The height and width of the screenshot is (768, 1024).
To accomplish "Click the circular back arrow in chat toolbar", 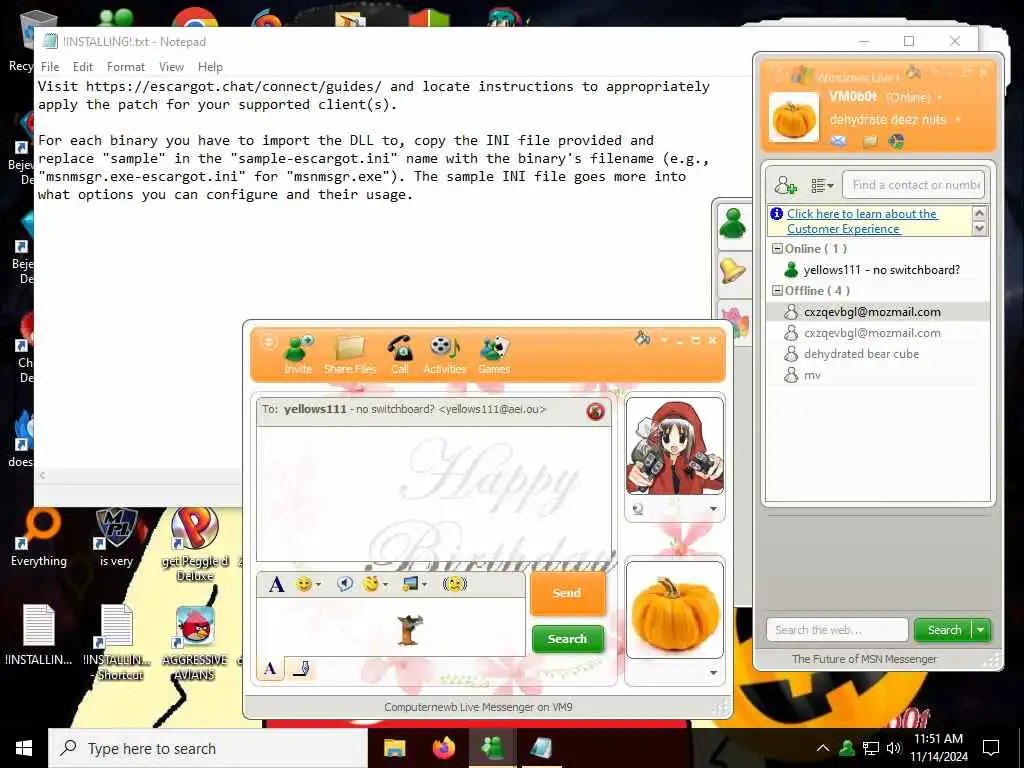I will 268,342.
